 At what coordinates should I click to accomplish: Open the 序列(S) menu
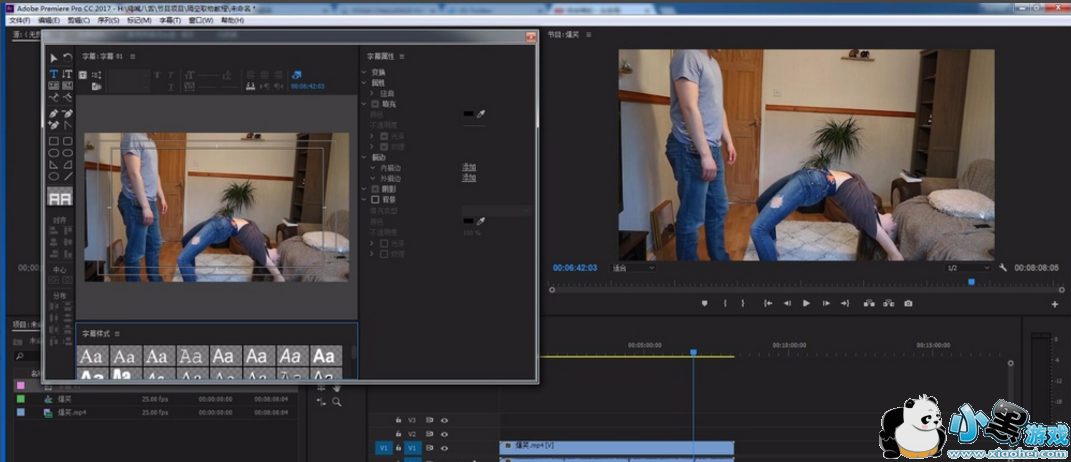click(x=107, y=20)
